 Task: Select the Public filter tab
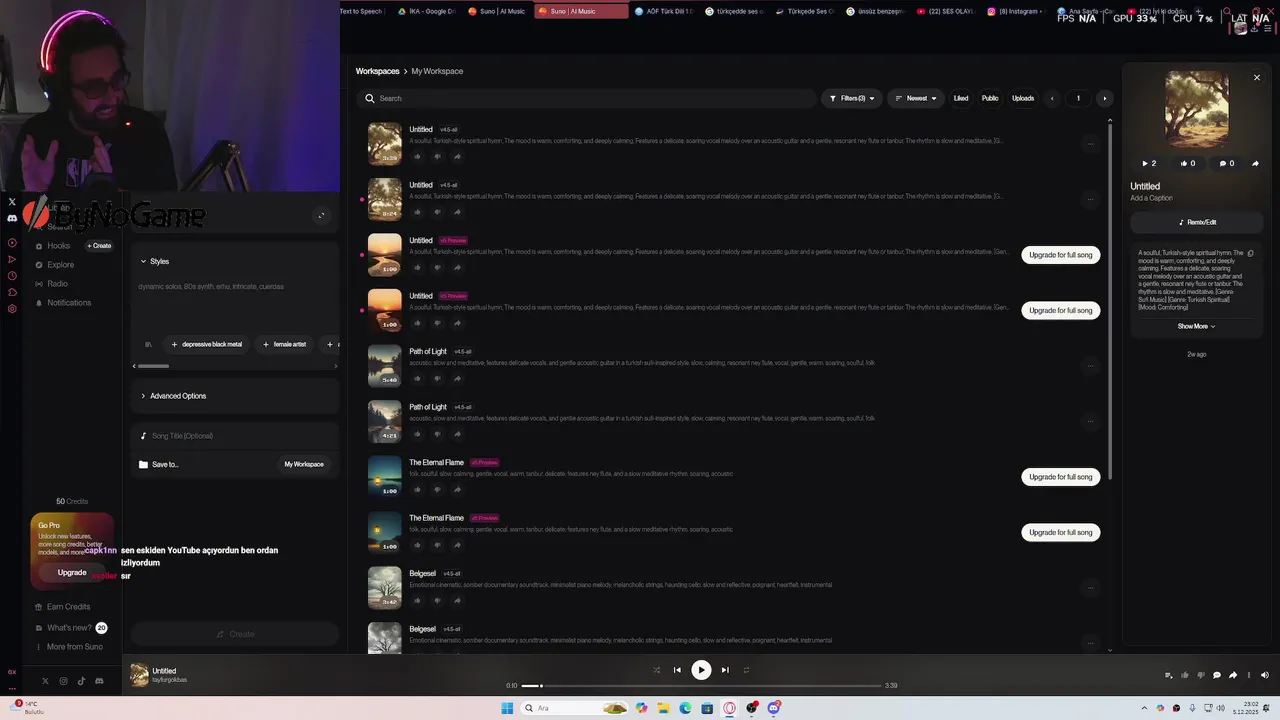click(x=990, y=98)
